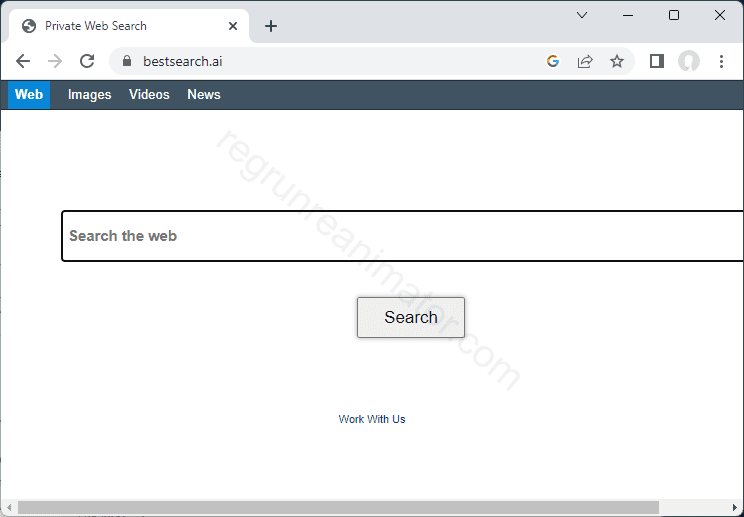The width and height of the screenshot is (744, 517).
Task: Open the News search category
Action: click(x=204, y=95)
